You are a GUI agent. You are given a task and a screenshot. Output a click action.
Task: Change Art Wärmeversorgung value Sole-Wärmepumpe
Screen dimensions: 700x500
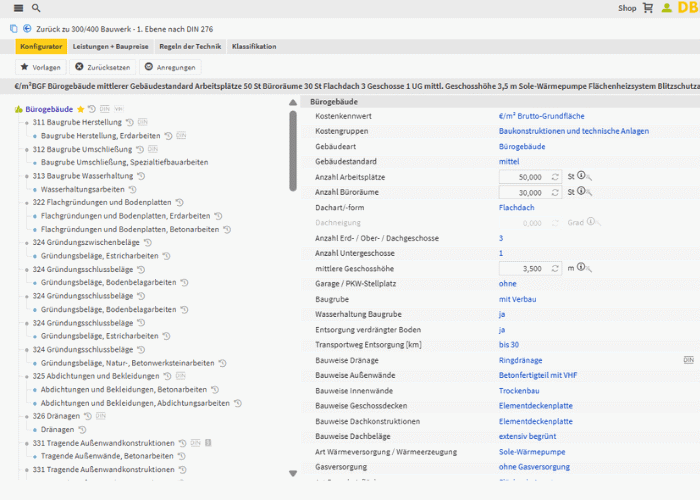point(532,452)
